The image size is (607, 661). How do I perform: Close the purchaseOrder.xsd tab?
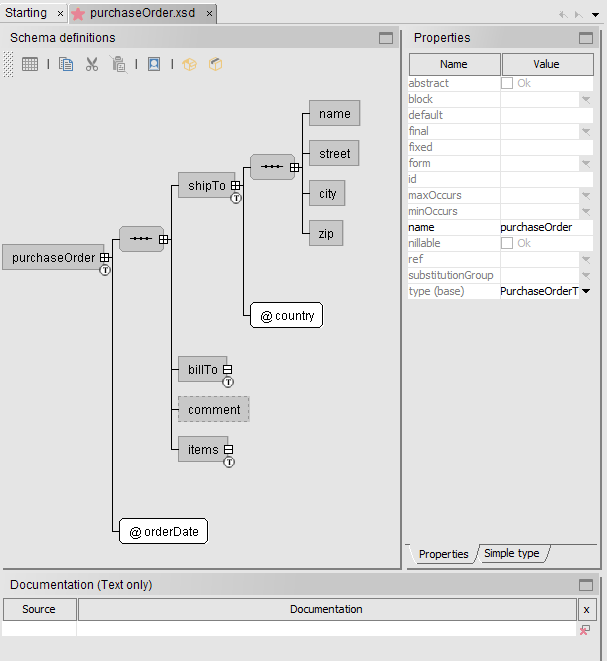(x=209, y=13)
